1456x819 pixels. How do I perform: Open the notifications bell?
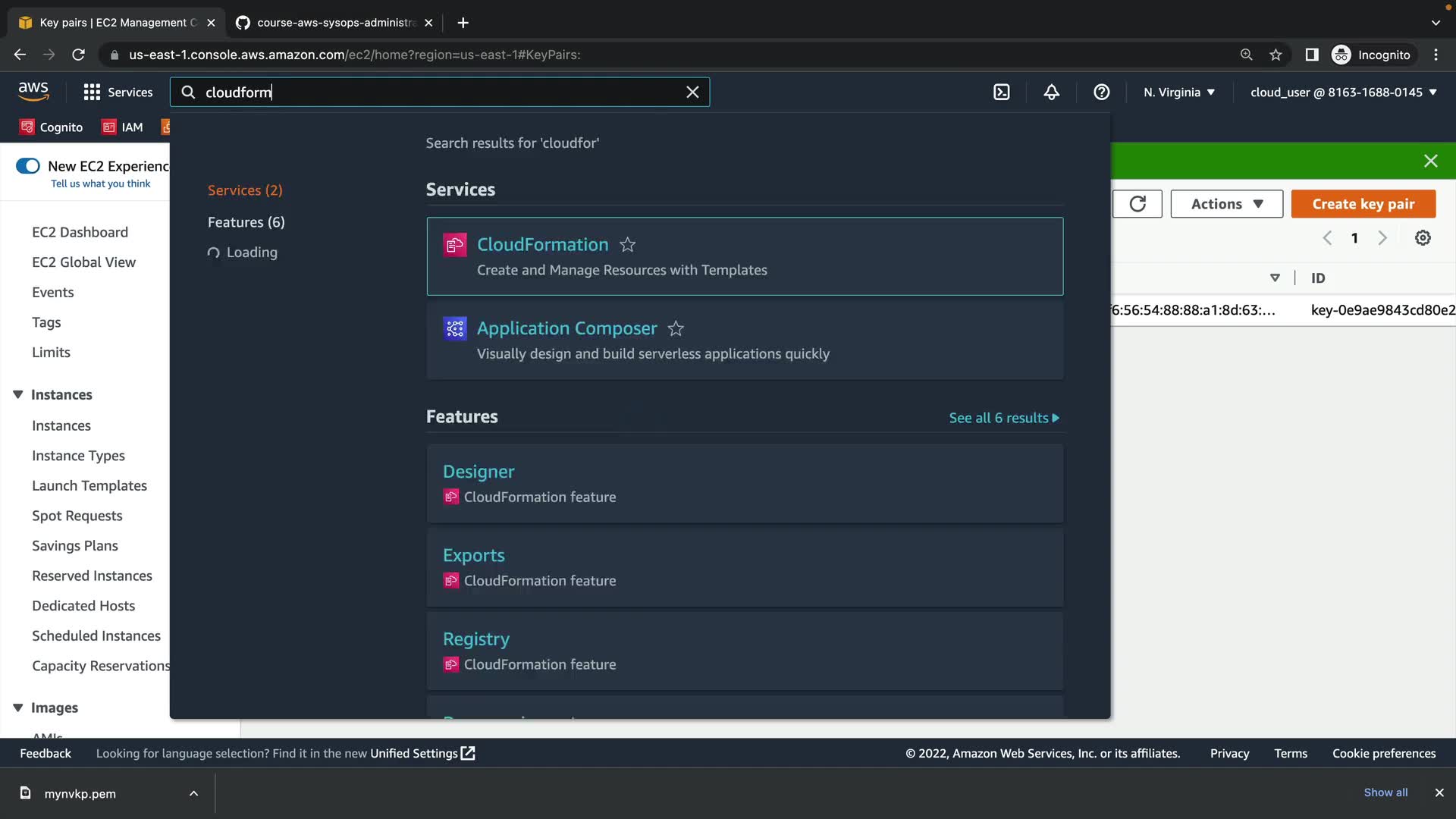point(1051,92)
